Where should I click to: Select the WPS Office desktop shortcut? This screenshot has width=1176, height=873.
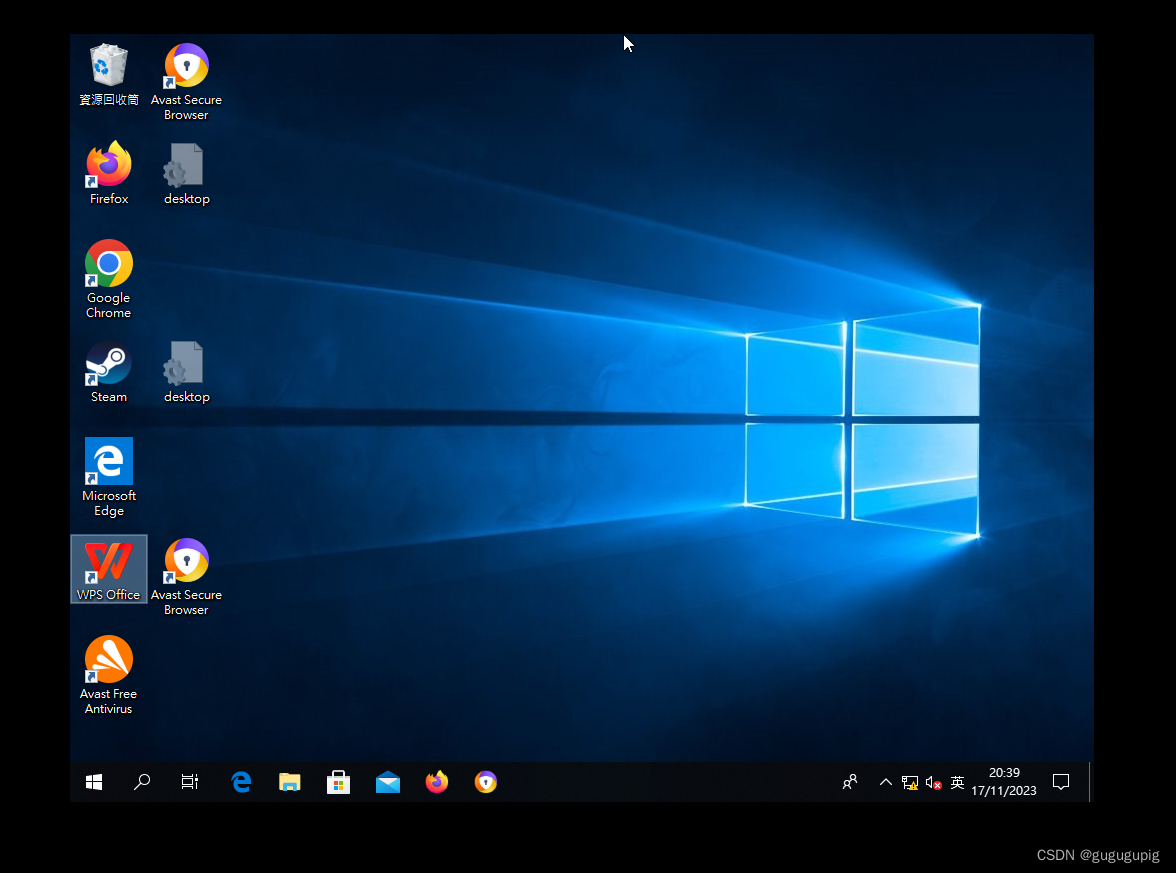pyautogui.click(x=109, y=569)
